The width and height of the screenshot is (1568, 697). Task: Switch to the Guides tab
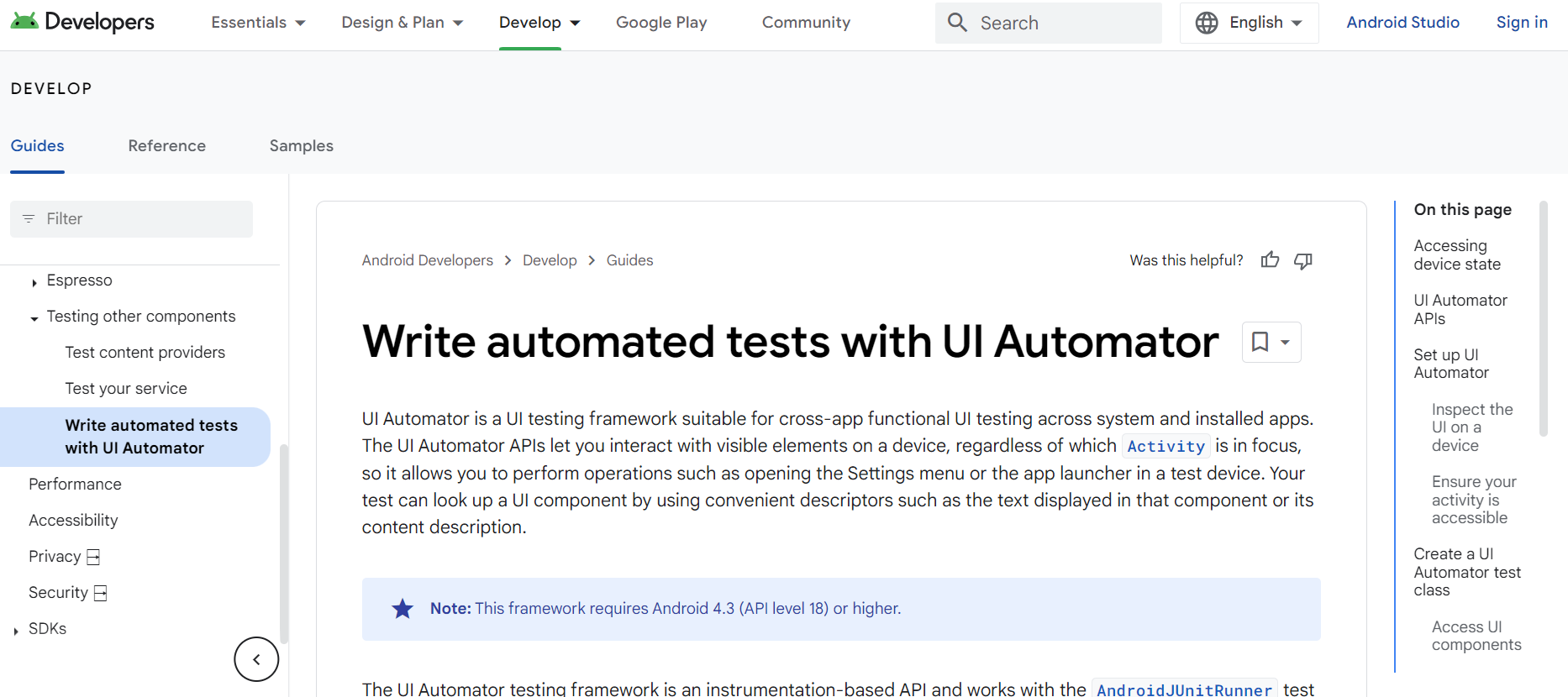pyautogui.click(x=38, y=146)
